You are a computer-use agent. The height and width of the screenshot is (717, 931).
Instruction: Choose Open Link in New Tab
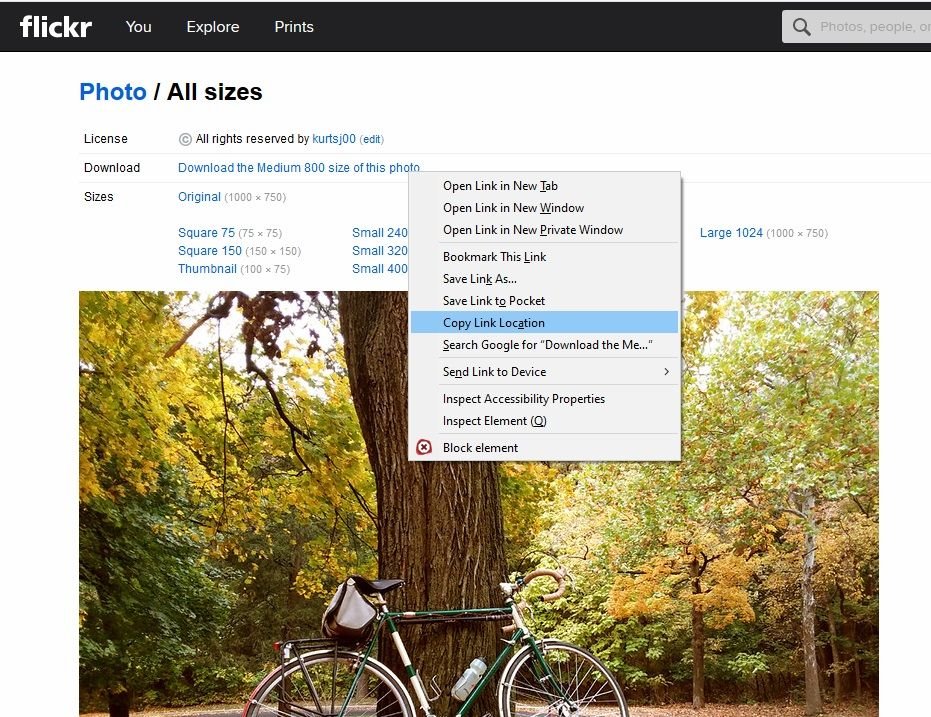click(x=544, y=186)
